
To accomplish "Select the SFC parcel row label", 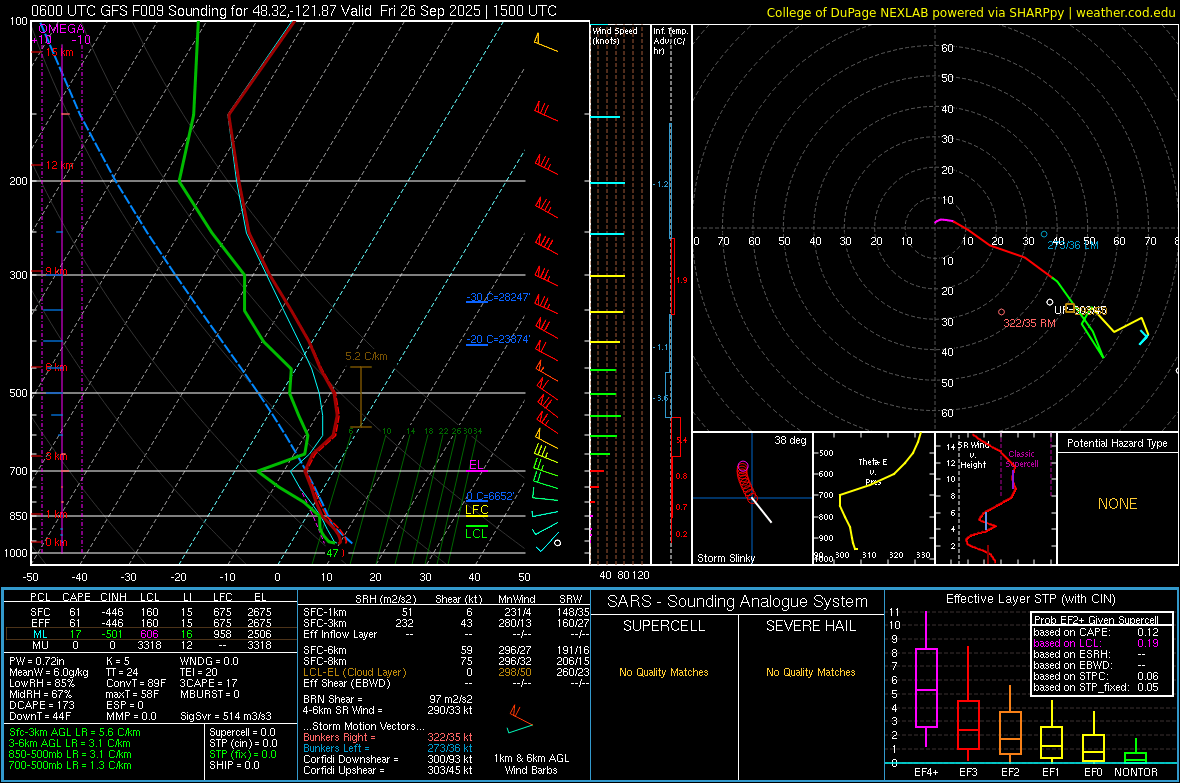I will (x=40, y=612).
